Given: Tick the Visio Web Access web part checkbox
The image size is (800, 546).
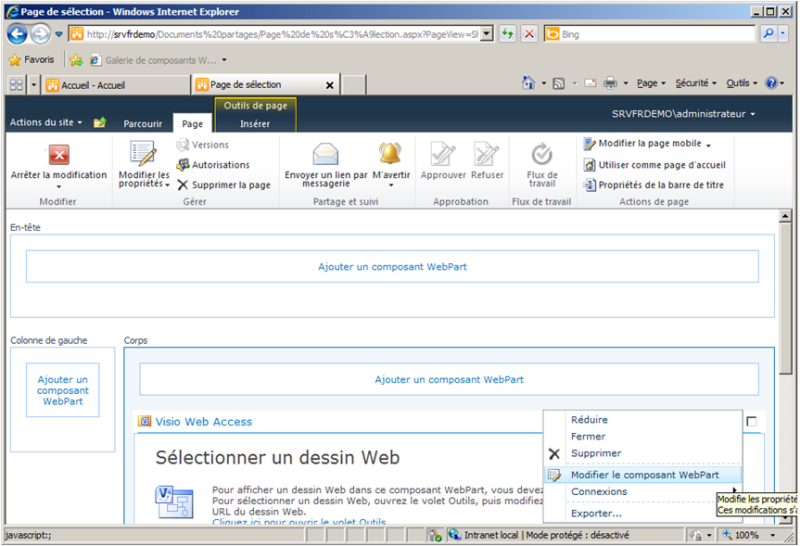Looking at the screenshot, I should tap(752, 421).
